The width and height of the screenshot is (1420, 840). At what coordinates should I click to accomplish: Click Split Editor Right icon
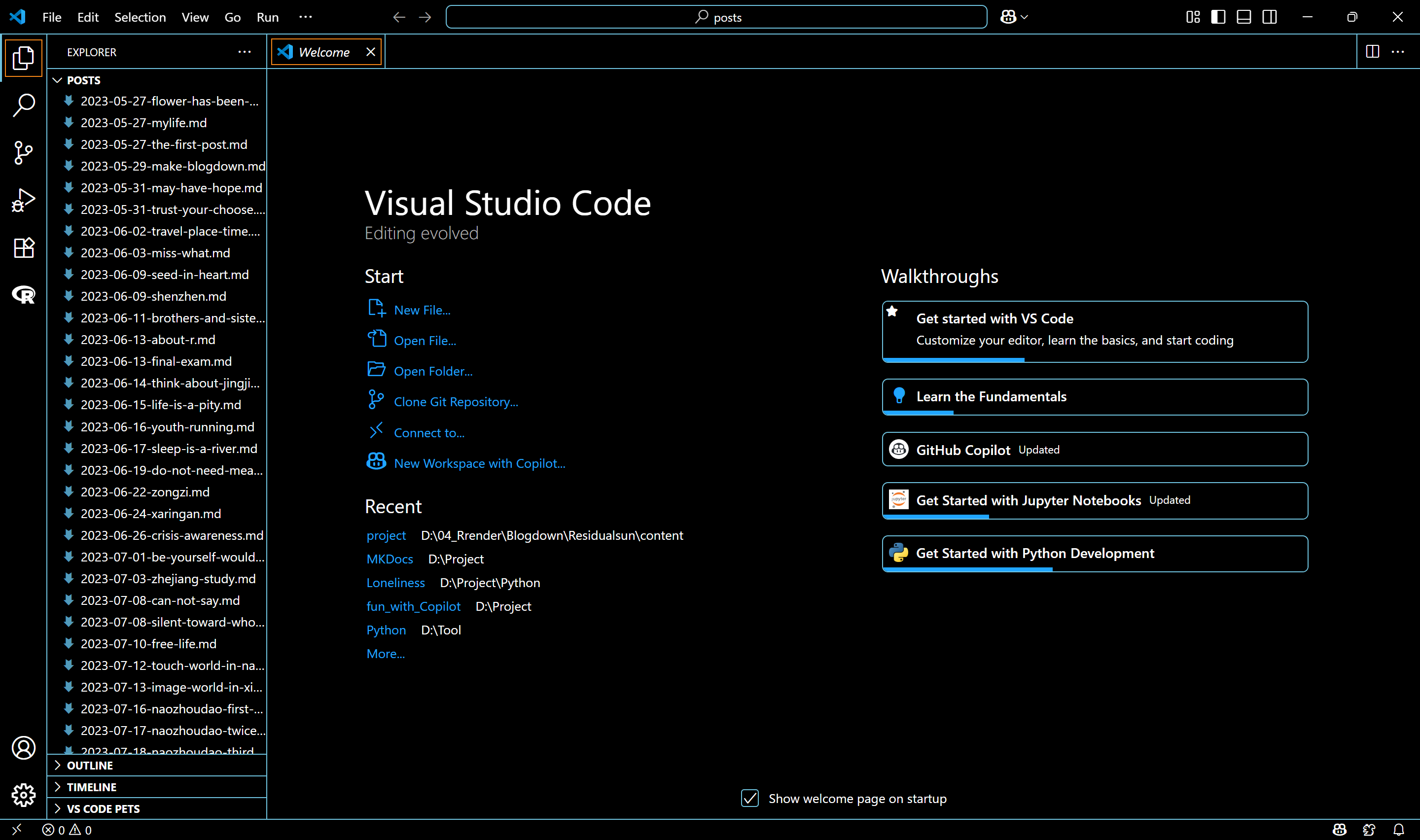[x=1373, y=51]
